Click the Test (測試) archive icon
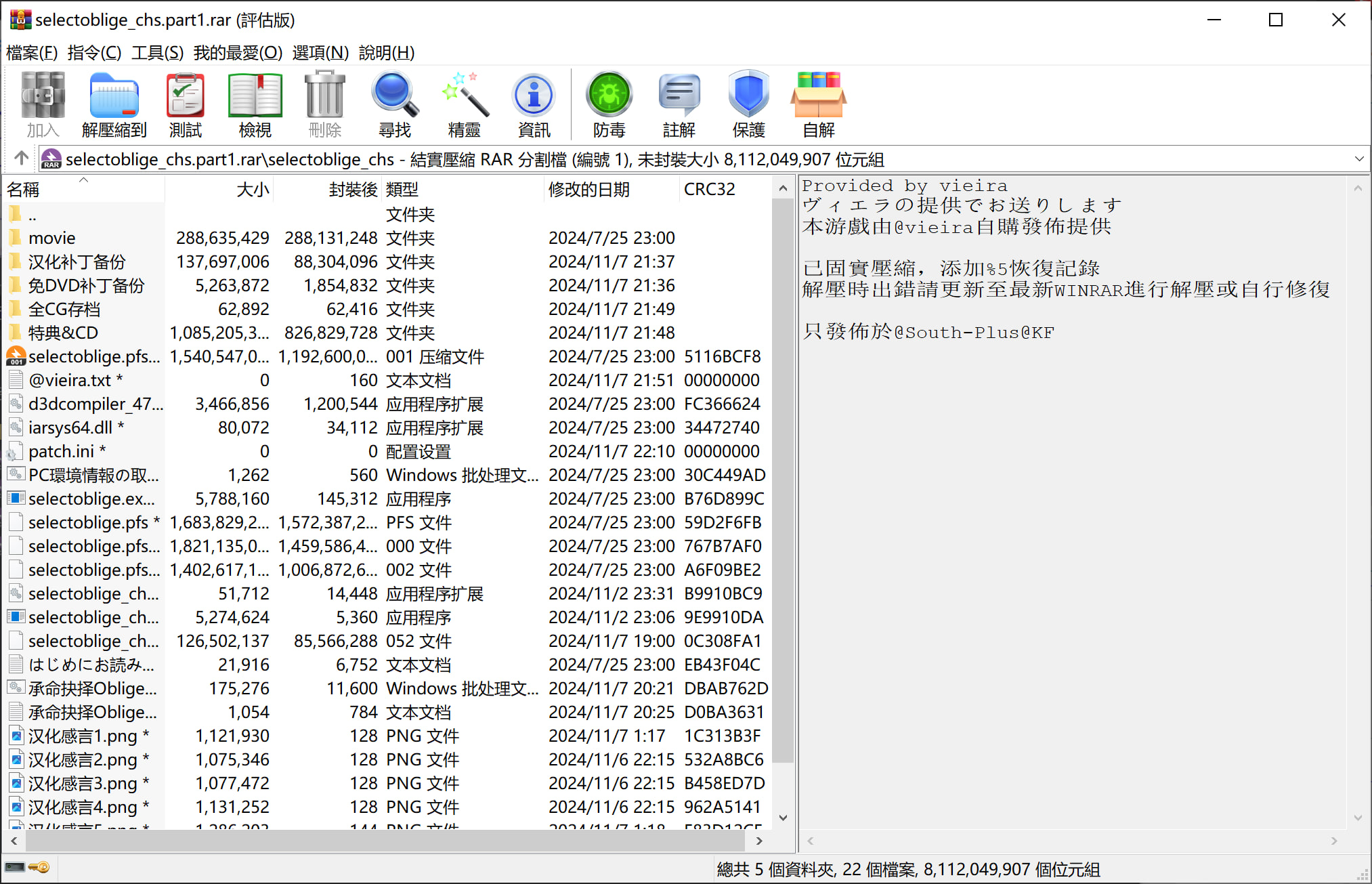This screenshot has height=884, width=1372. (x=185, y=104)
